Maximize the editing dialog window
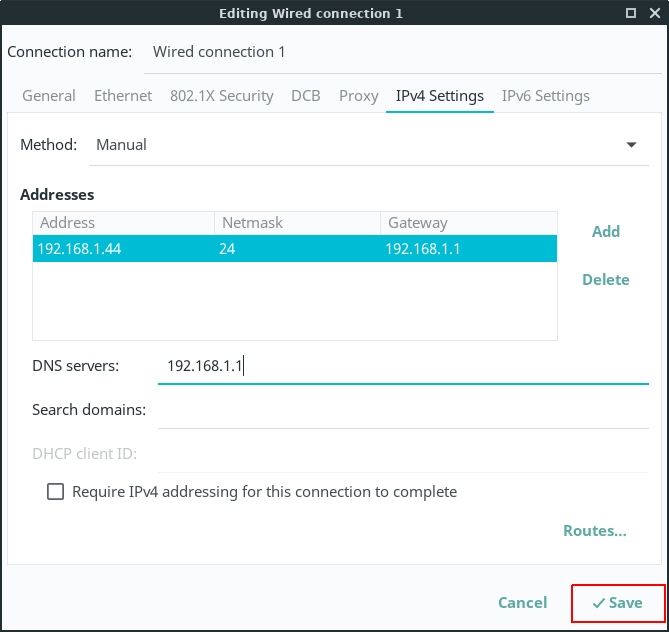Image resolution: width=669 pixels, height=632 pixels. pyautogui.click(x=630, y=13)
